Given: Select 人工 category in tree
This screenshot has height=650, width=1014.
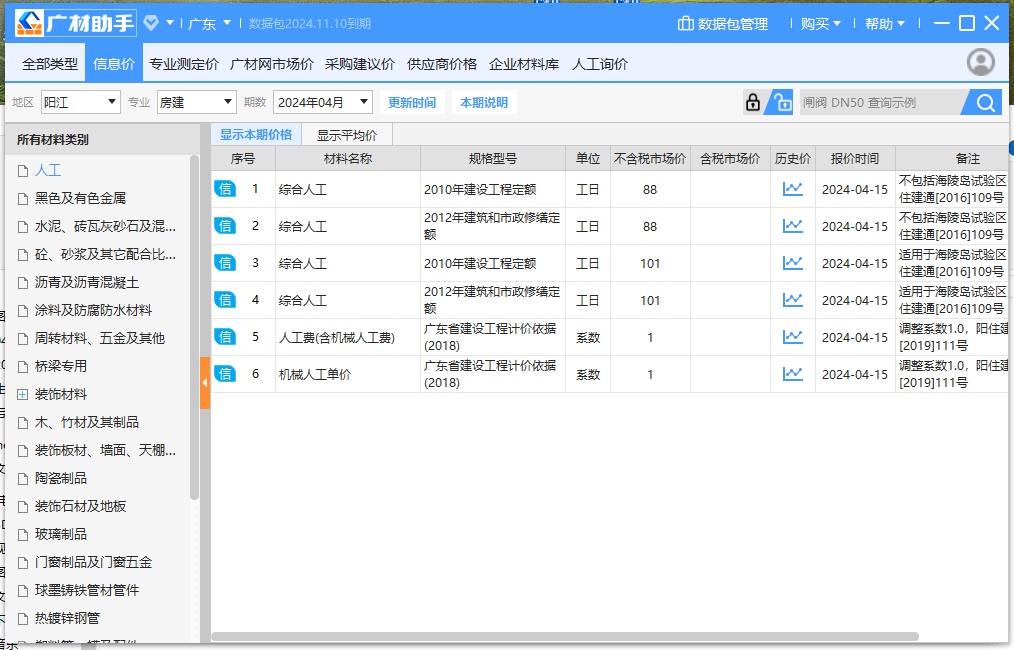Looking at the screenshot, I should [48, 170].
